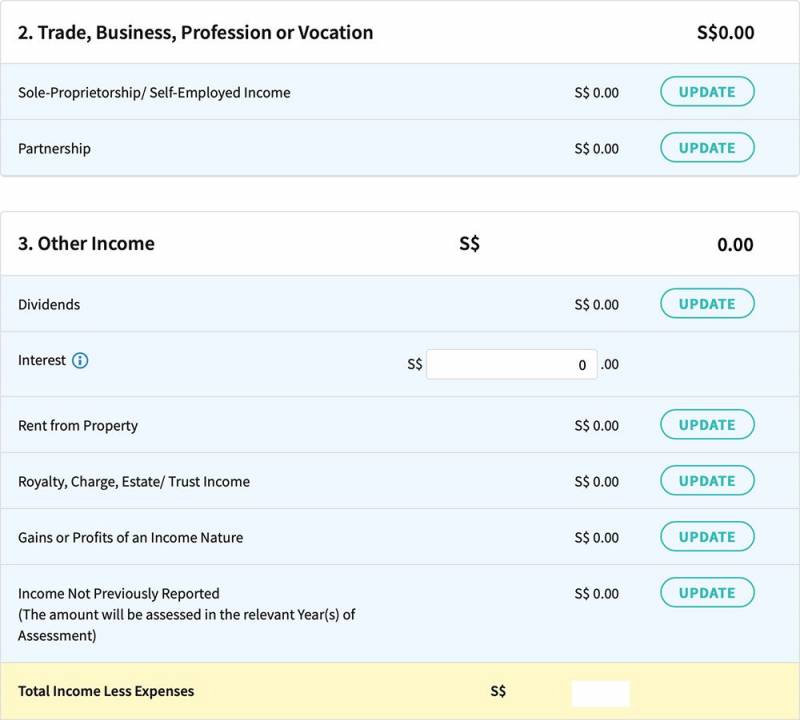This screenshot has height=720, width=800.
Task: Click the info icon next to Interest
Action: tap(80, 361)
